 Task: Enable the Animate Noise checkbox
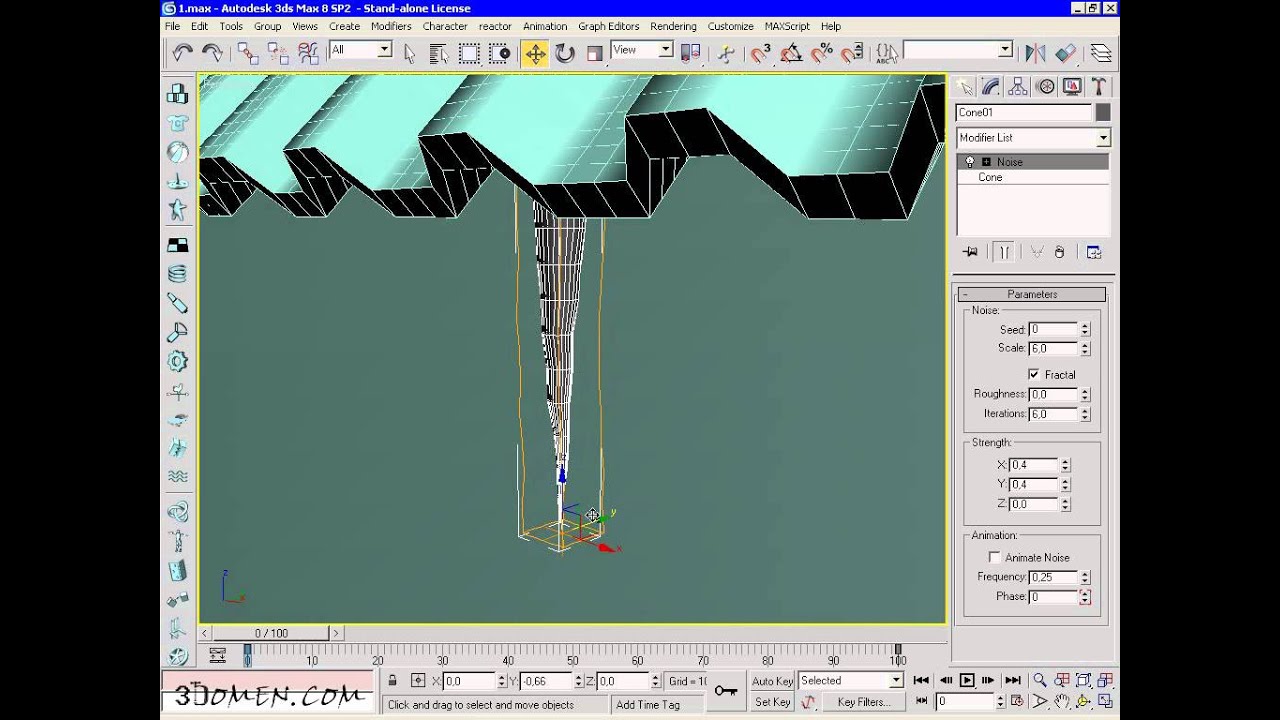[994, 557]
